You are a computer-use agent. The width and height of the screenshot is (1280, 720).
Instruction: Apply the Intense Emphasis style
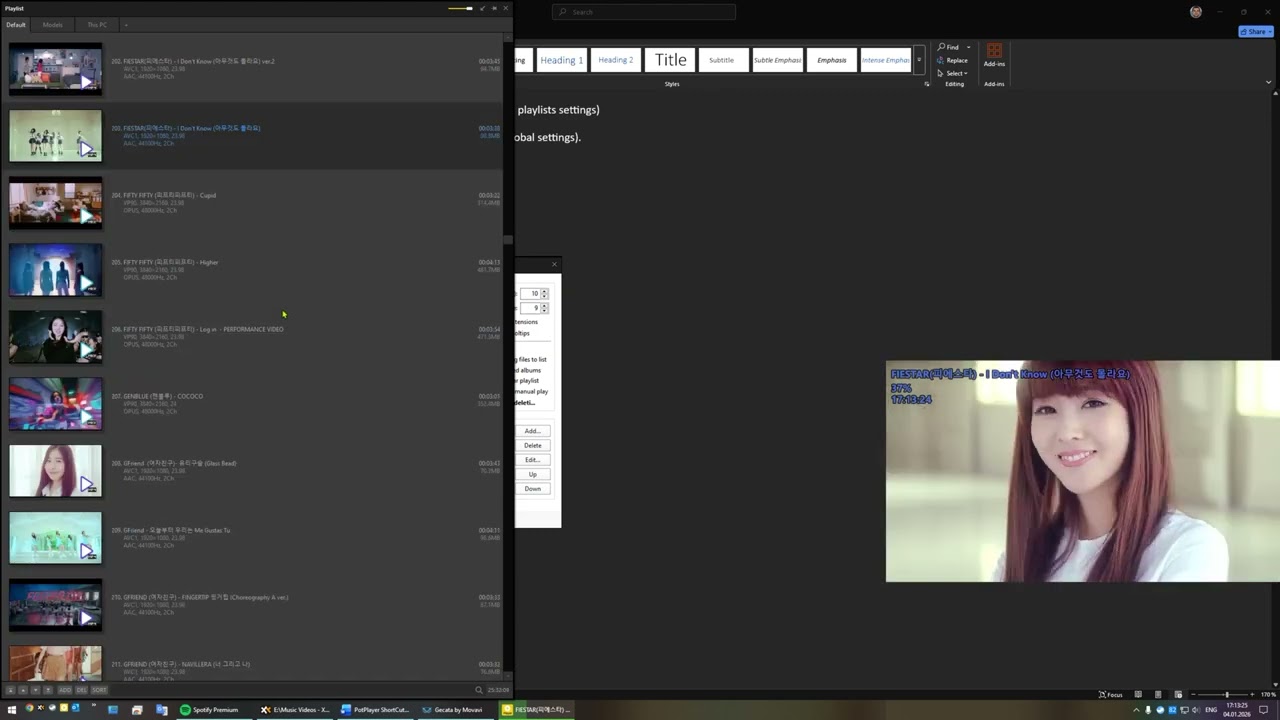(x=886, y=60)
